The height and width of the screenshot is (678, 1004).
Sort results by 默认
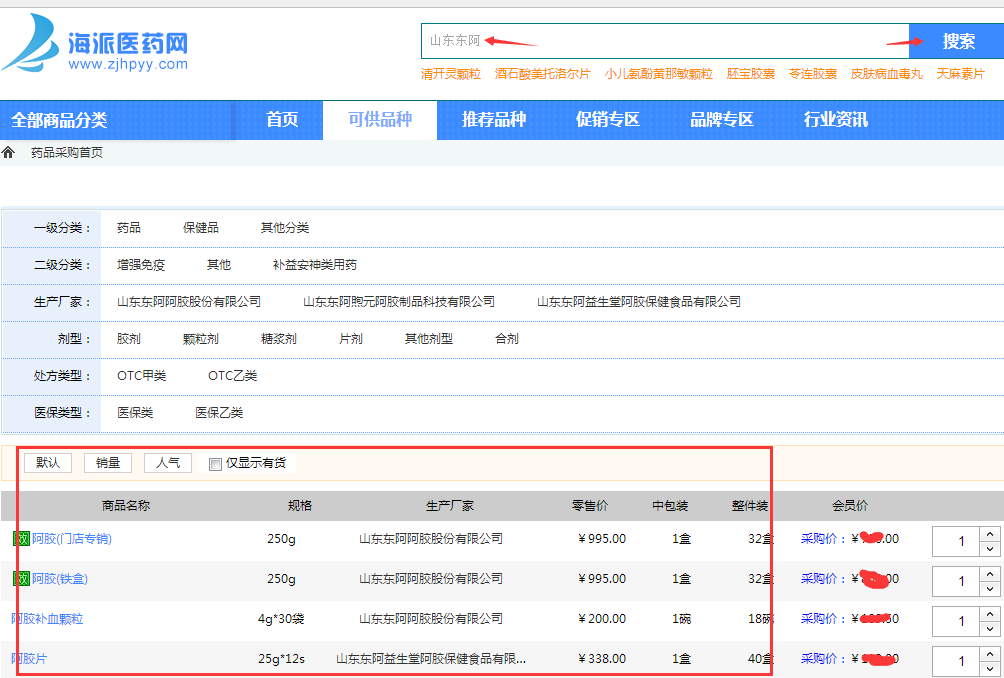click(48, 462)
